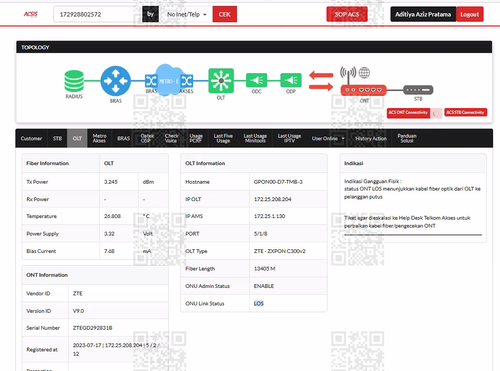Click the red ONT router icon
The height and width of the screenshot is (371, 500).
coord(364,90)
